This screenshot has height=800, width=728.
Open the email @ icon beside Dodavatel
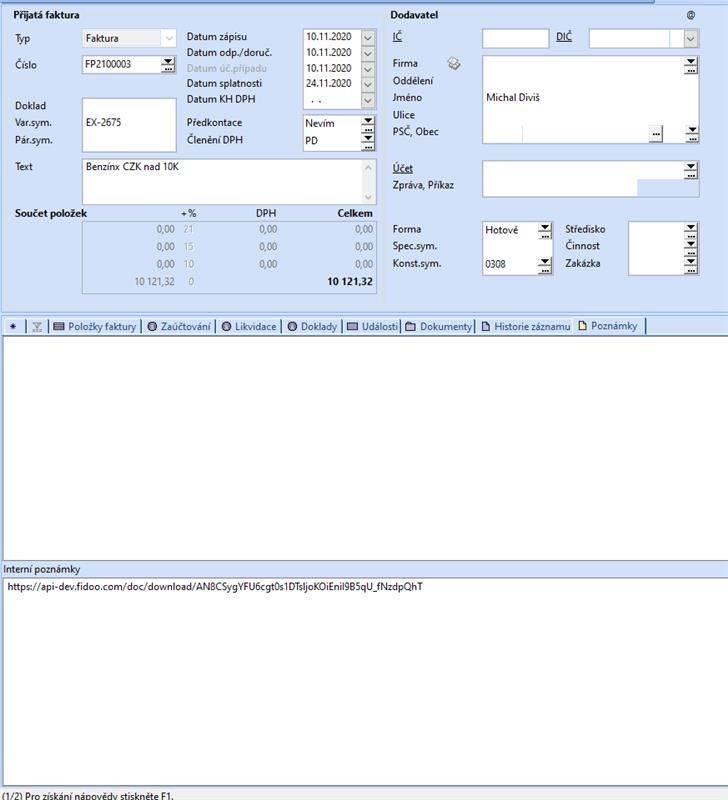pos(691,15)
